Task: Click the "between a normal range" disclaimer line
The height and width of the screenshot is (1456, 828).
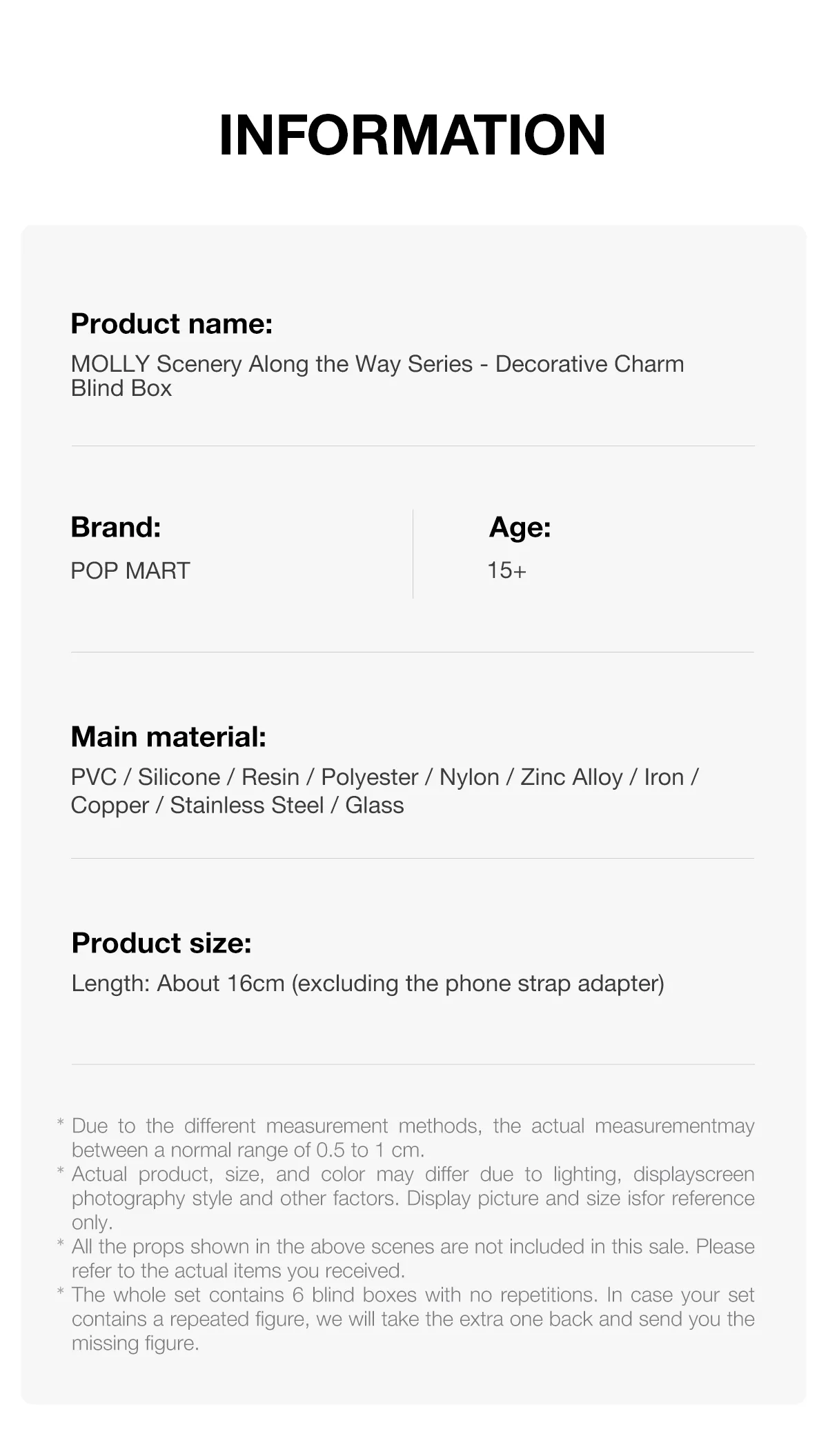Action: (x=248, y=1150)
